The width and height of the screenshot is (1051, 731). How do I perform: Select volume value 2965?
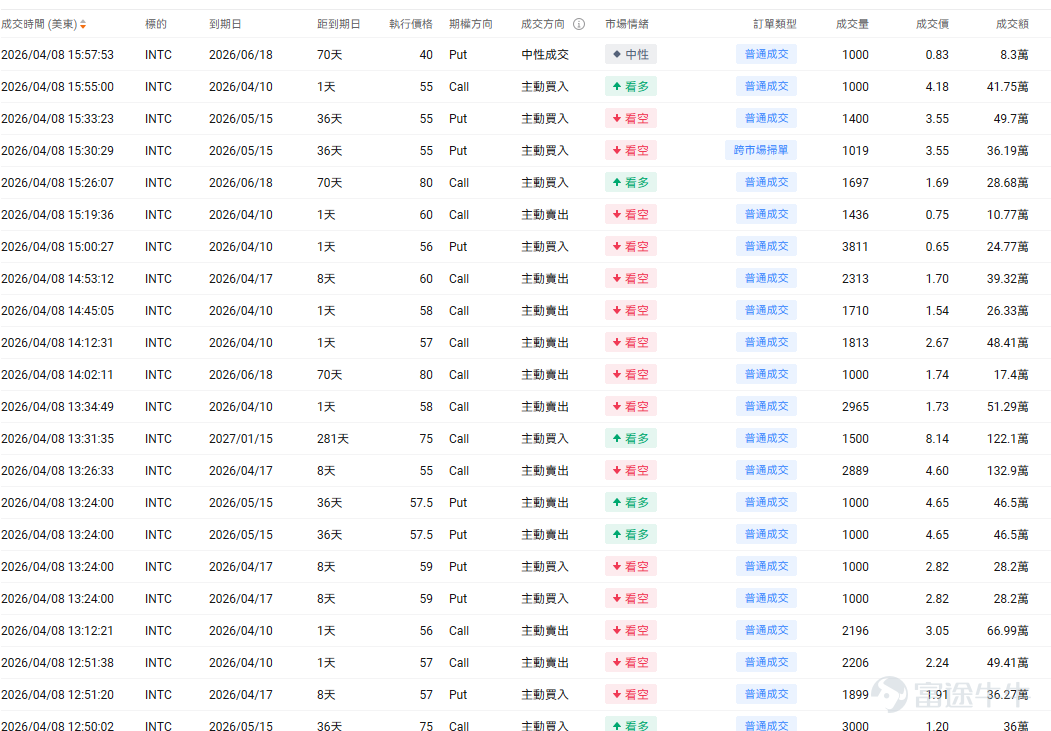855,407
